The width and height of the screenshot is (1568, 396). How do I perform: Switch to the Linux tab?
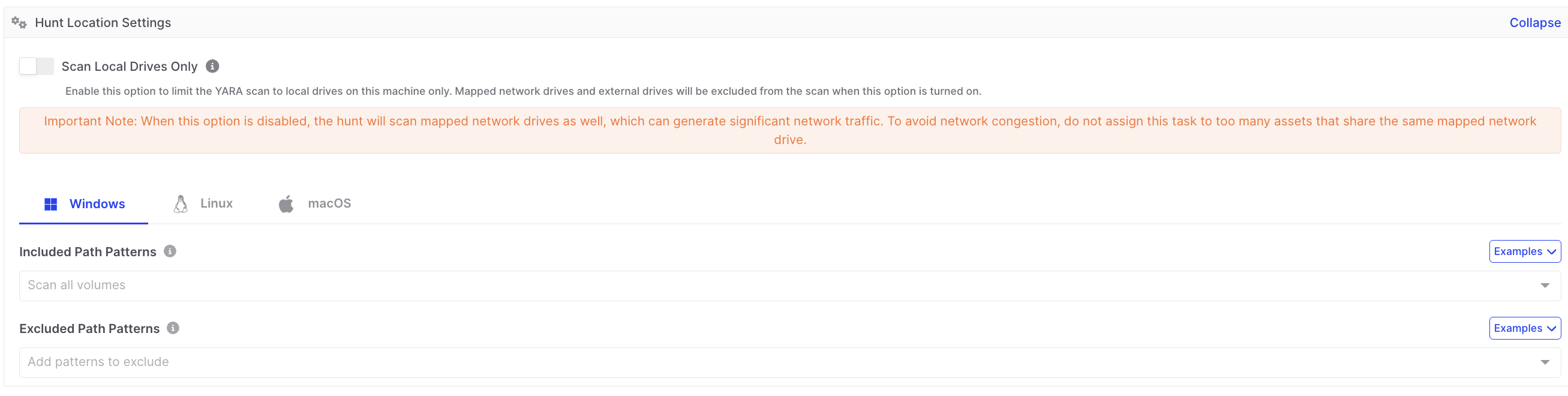[216, 203]
